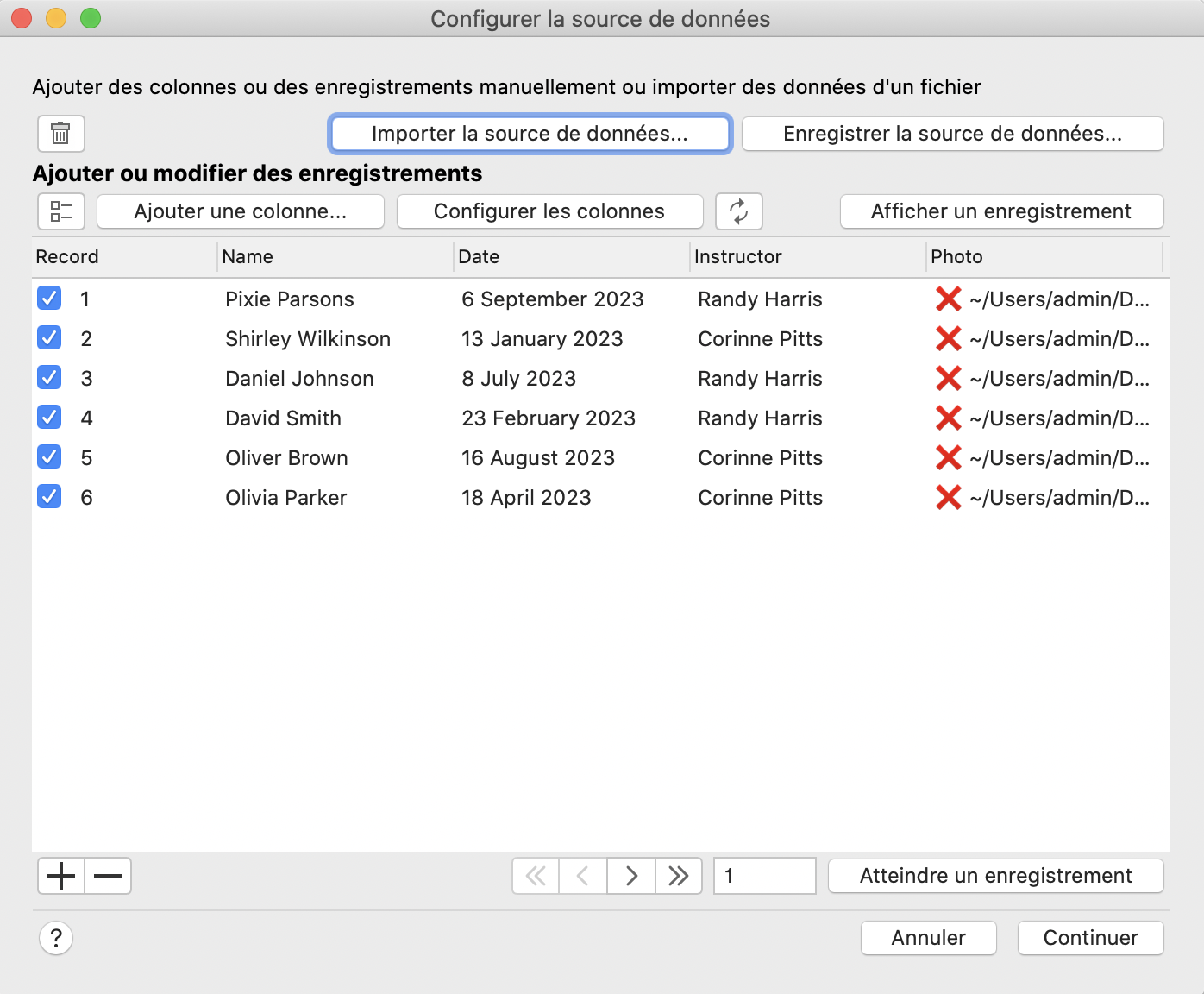Image resolution: width=1204 pixels, height=994 pixels.
Task: Click Corinne Pitts in record 5 row
Action: [761, 458]
